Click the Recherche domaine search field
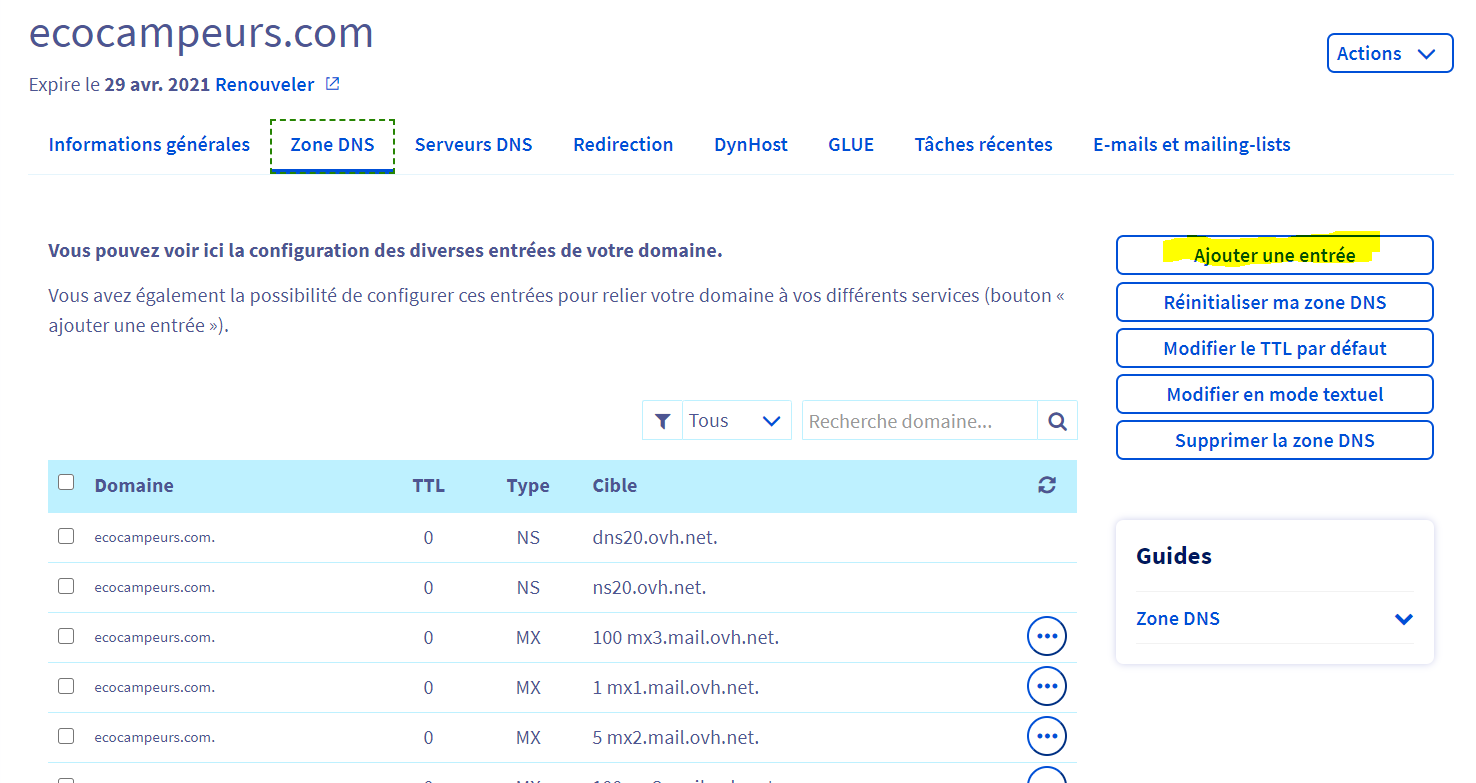This screenshot has height=783, width=1476. pyautogui.click(x=919, y=421)
